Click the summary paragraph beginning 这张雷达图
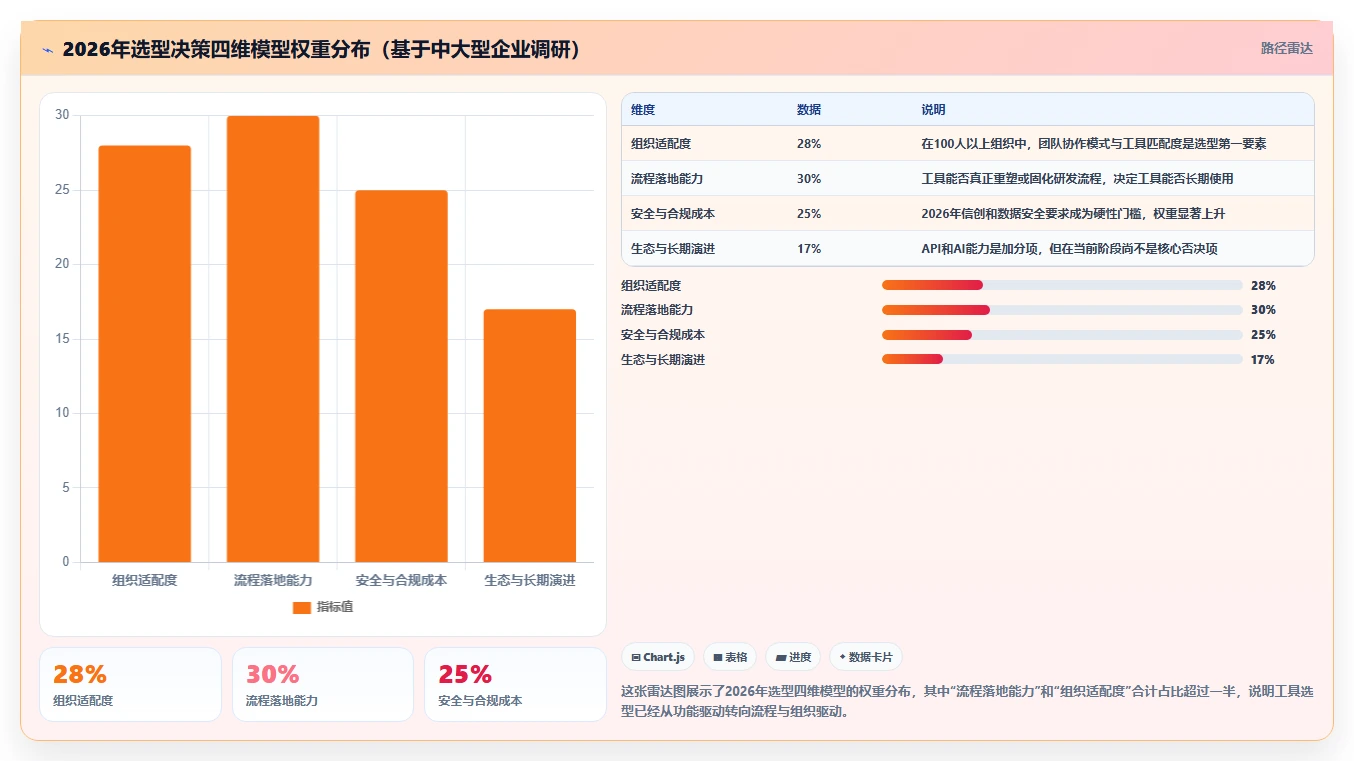This screenshot has height=761, width=1354. pos(968,702)
